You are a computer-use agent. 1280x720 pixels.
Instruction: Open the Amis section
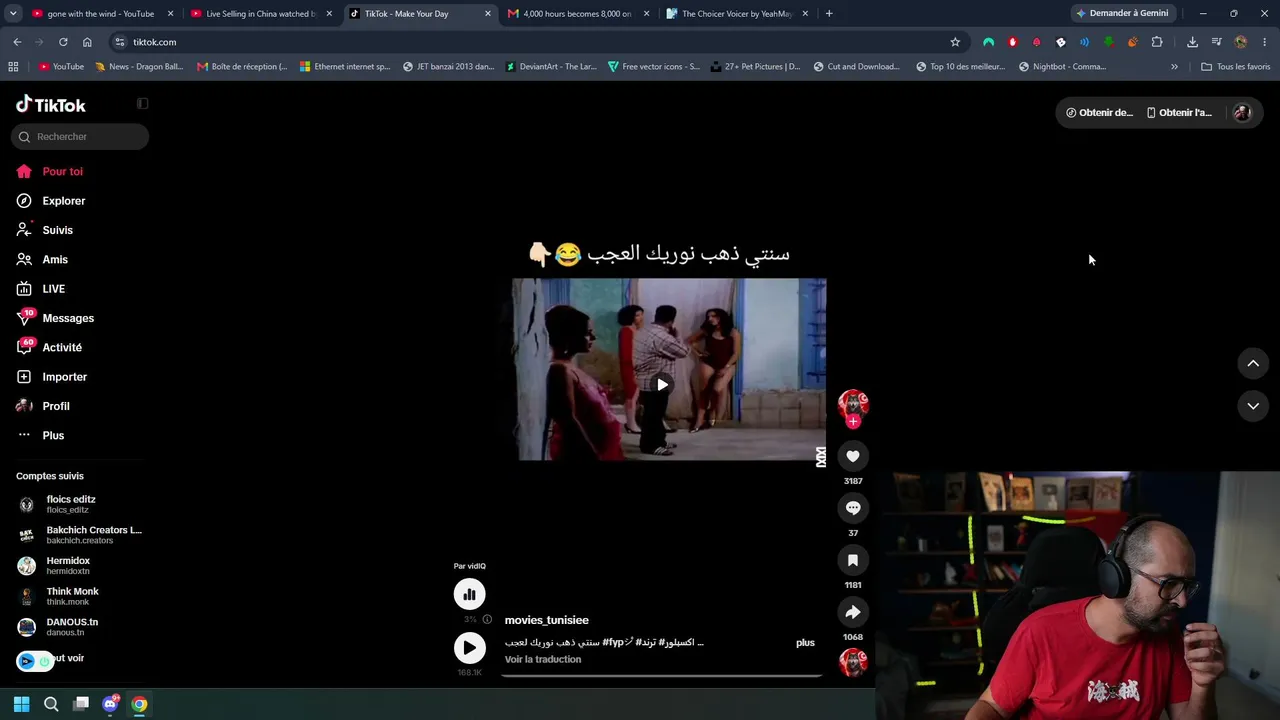55,260
